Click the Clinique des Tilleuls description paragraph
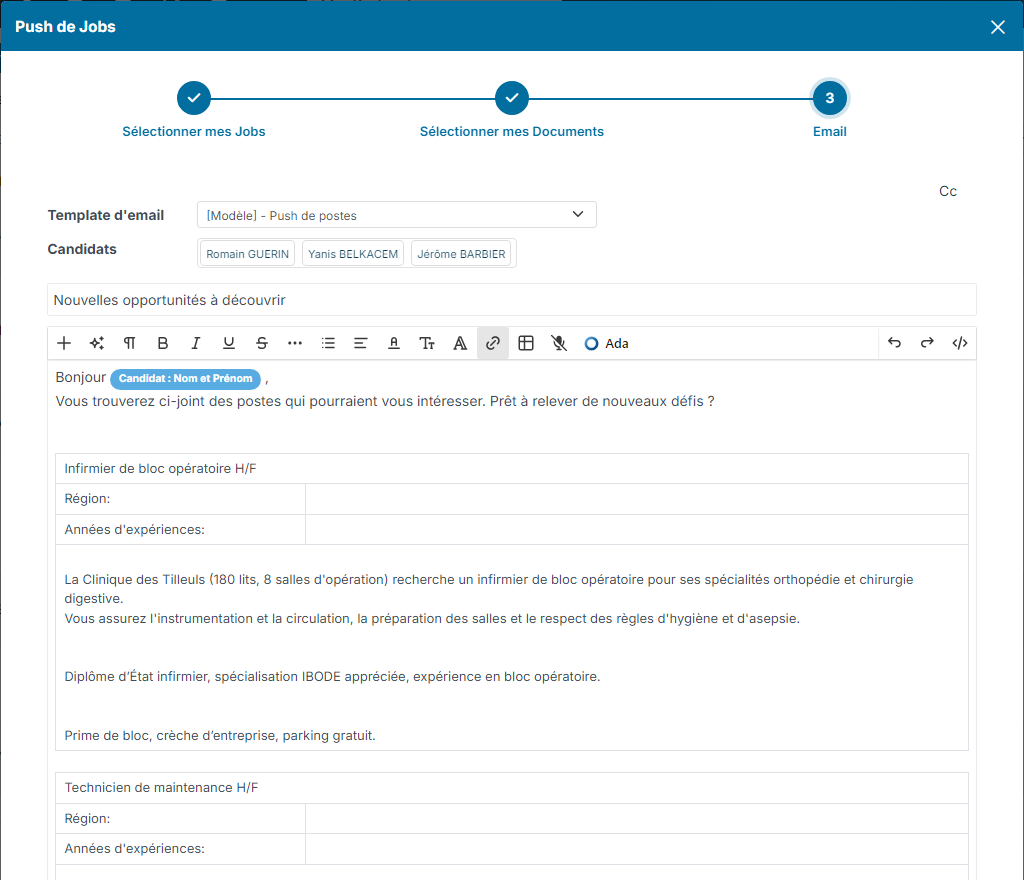 (488, 589)
